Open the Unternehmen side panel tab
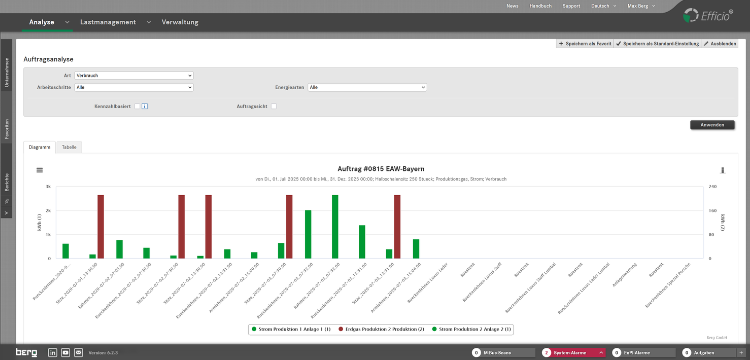 [x=6, y=73]
